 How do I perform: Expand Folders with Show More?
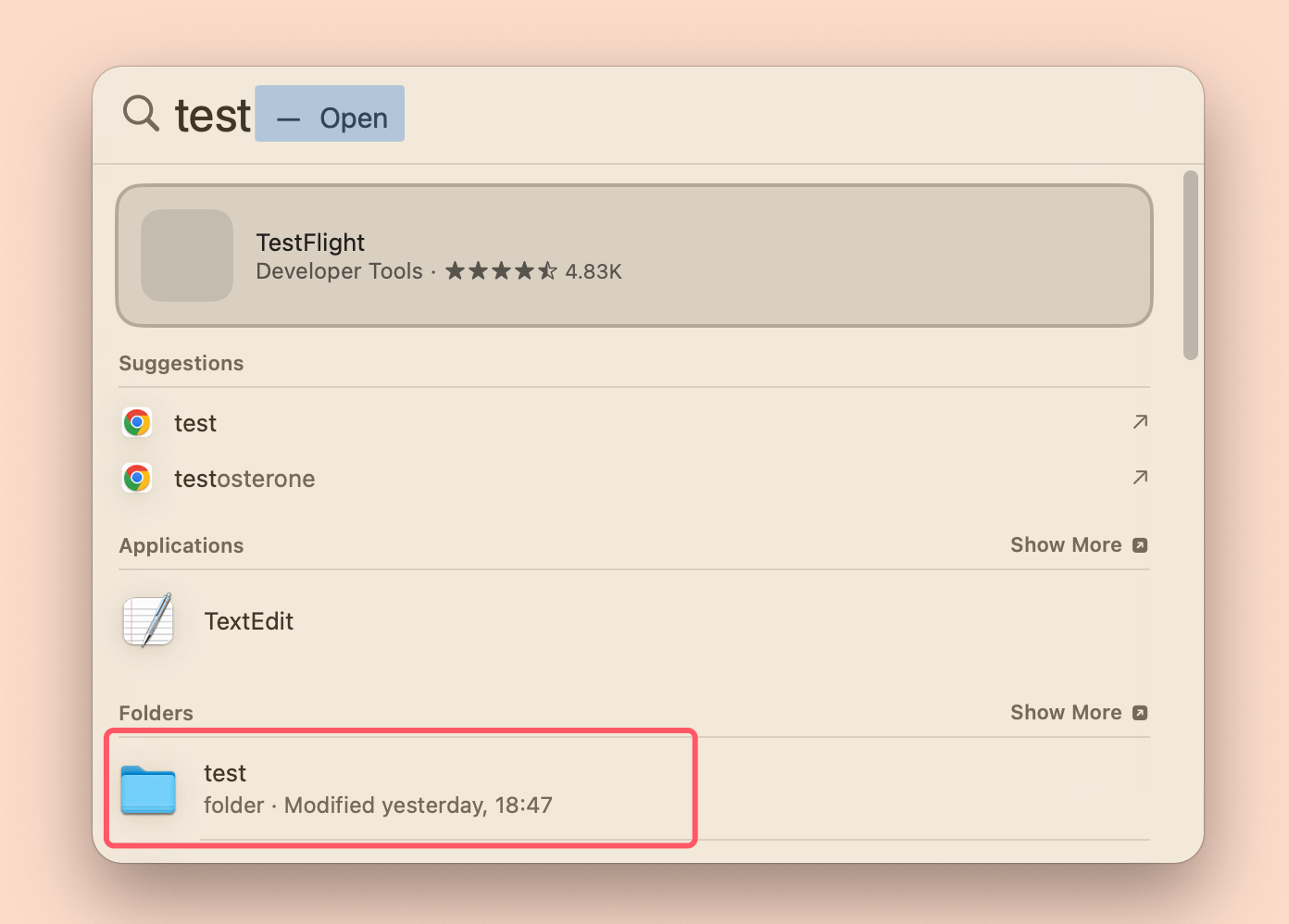1066,713
